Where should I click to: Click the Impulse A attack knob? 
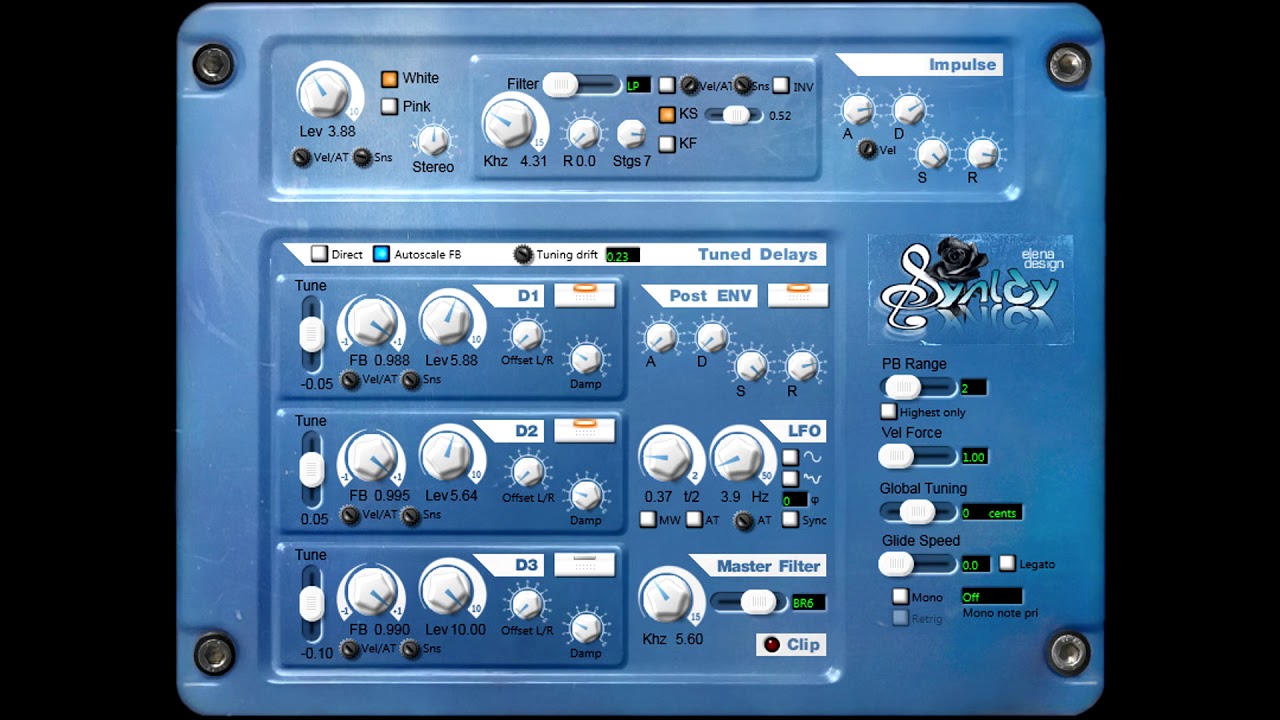pyautogui.click(x=858, y=109)
